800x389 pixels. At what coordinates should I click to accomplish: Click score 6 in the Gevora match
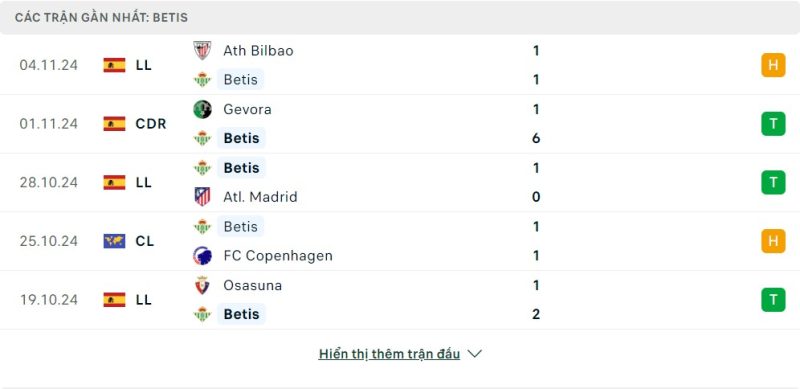(x=536, y=138)
